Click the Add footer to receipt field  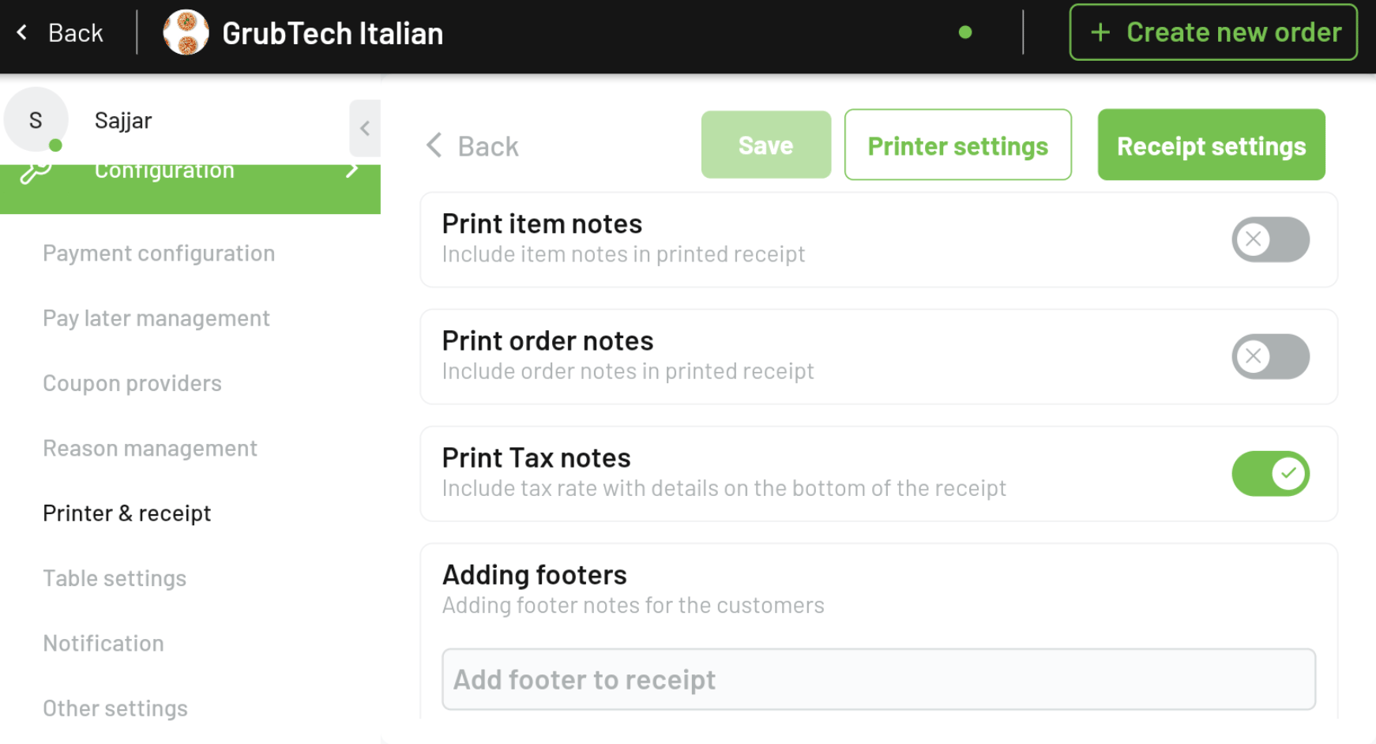point(878,679)
